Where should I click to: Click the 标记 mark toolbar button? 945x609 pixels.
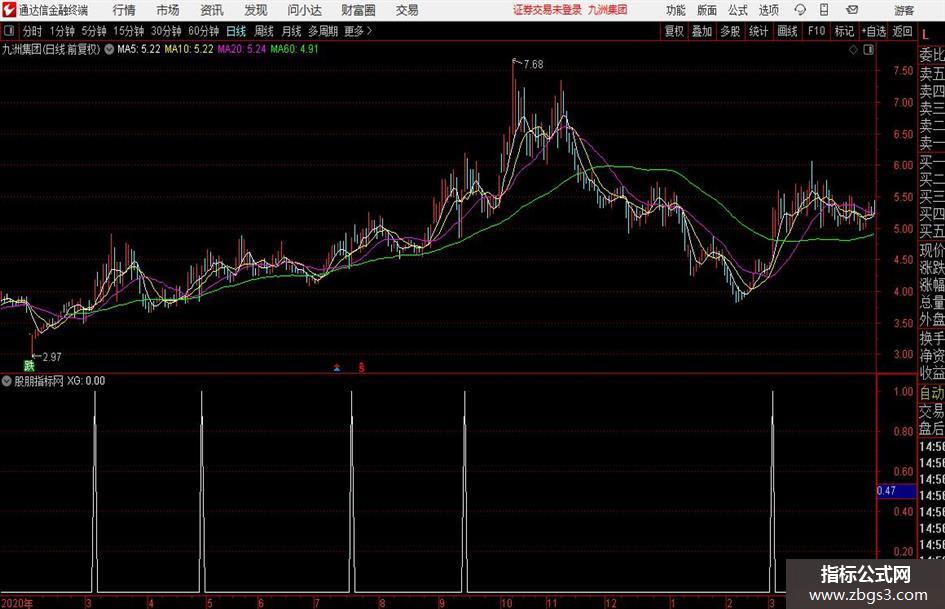click(844, 31)
